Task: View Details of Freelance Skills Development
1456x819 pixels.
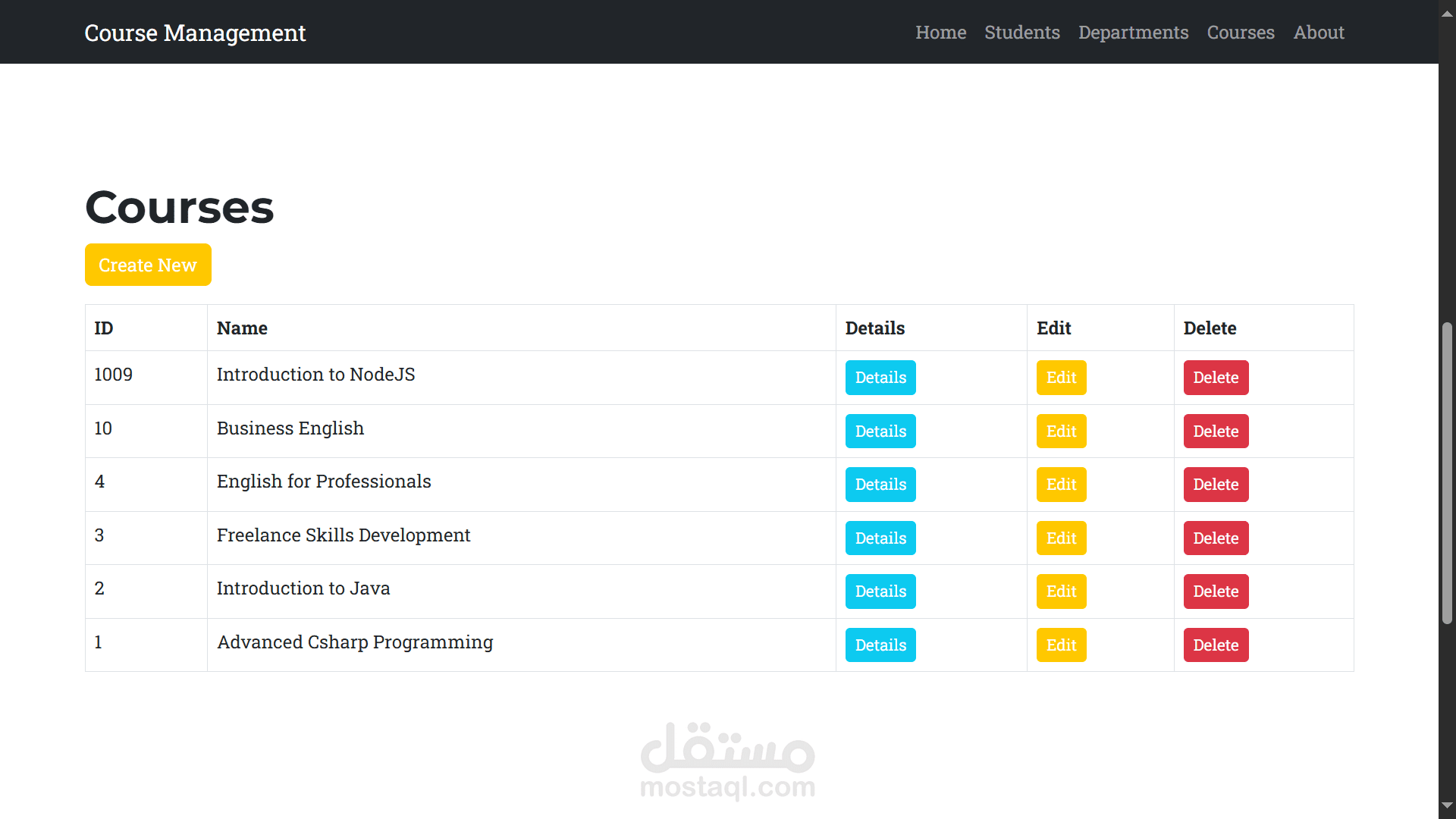Action: click(x=880, y=538)
